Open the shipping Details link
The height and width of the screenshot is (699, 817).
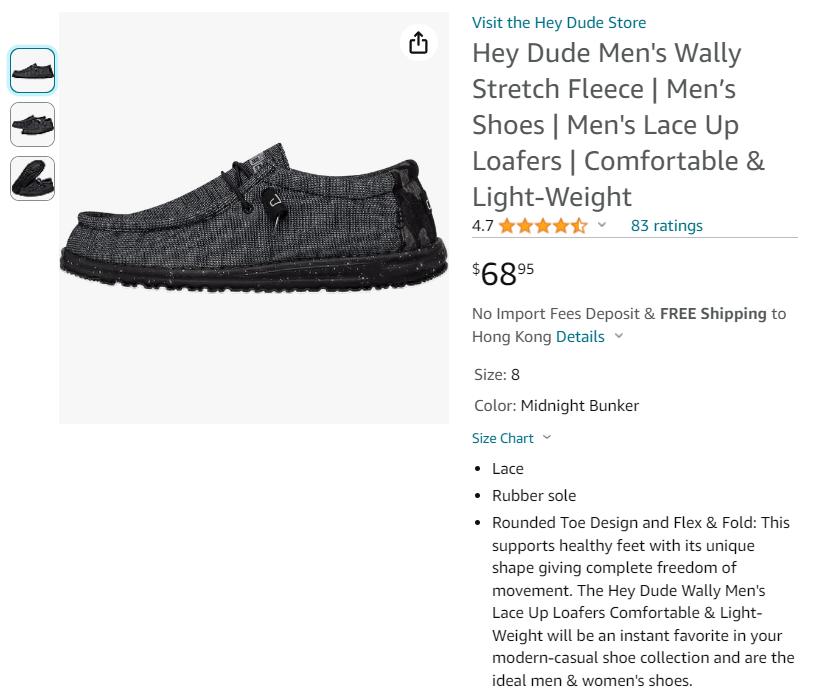coord(580,336)
